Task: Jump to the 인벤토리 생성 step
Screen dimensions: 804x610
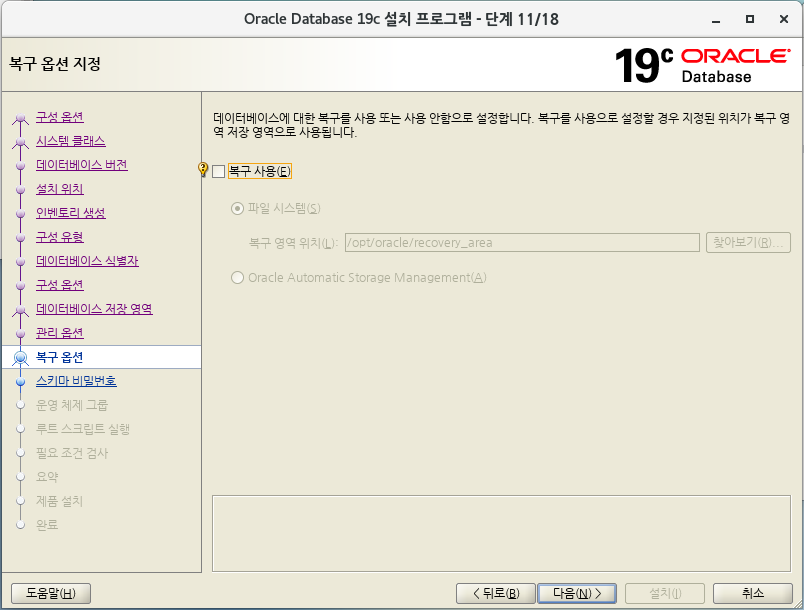Action: [x=71, y=213]
